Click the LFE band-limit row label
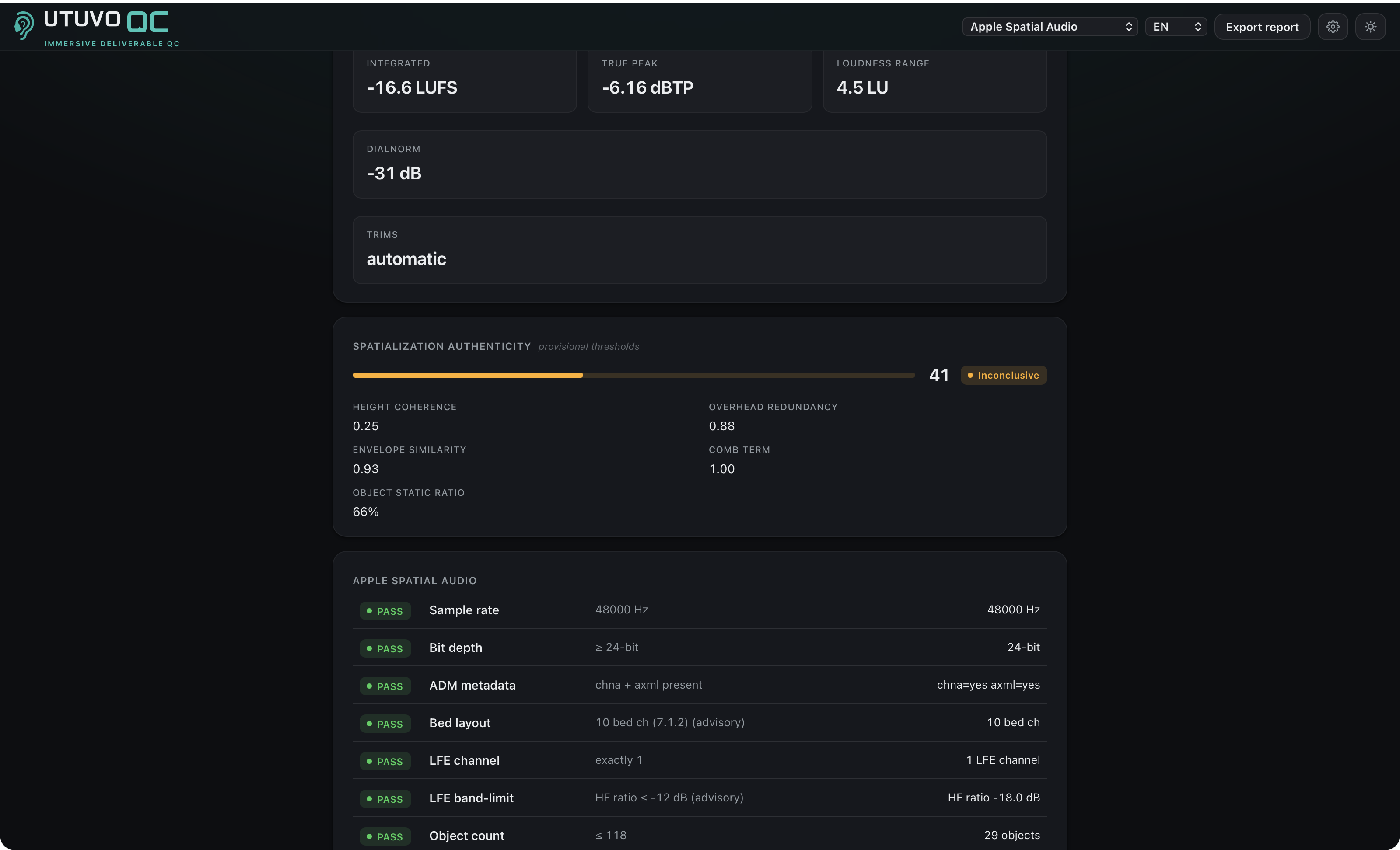The height and width of the screenshot is (850, 1400). (x=471, y=798)
